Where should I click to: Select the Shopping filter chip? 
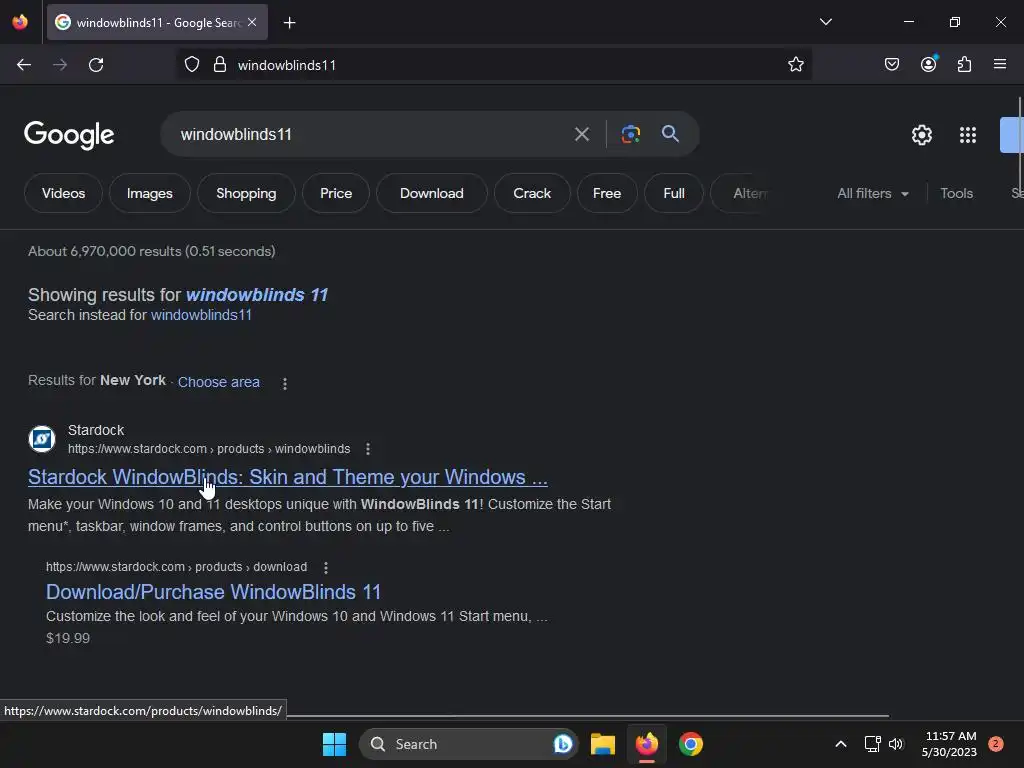[x=246, y=193]
